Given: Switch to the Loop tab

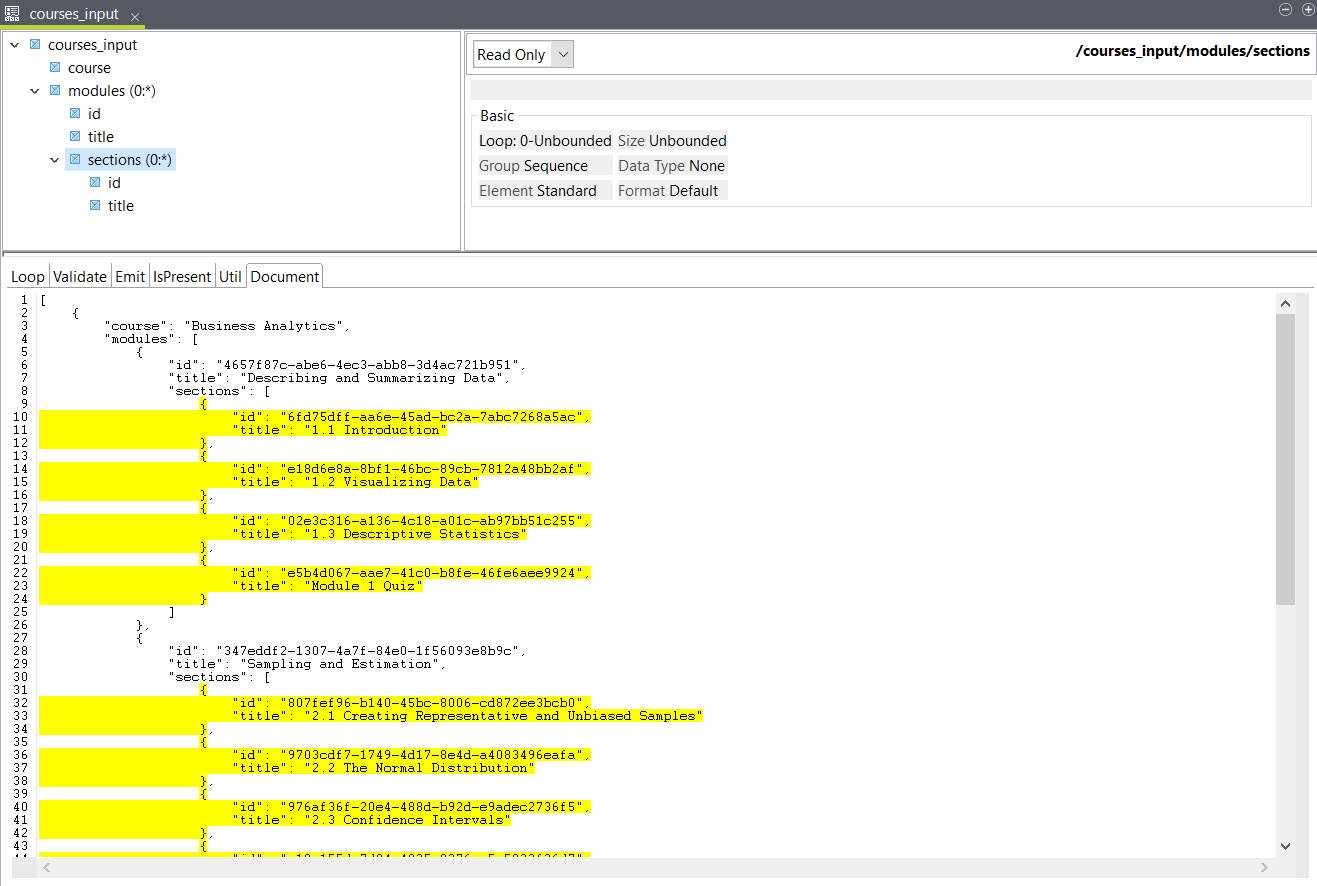Looking at the screenshot, I should click(x=28, y=277).
